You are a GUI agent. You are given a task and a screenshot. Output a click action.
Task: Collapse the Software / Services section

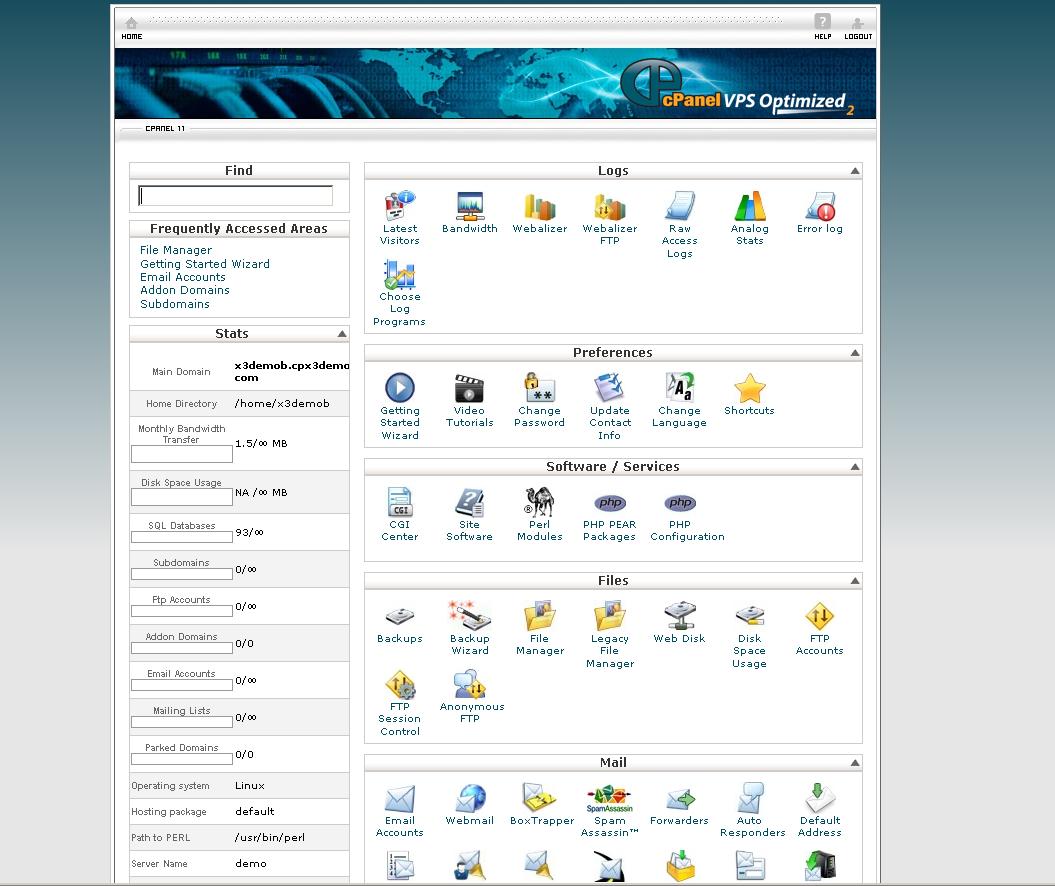tap(854, 467)
